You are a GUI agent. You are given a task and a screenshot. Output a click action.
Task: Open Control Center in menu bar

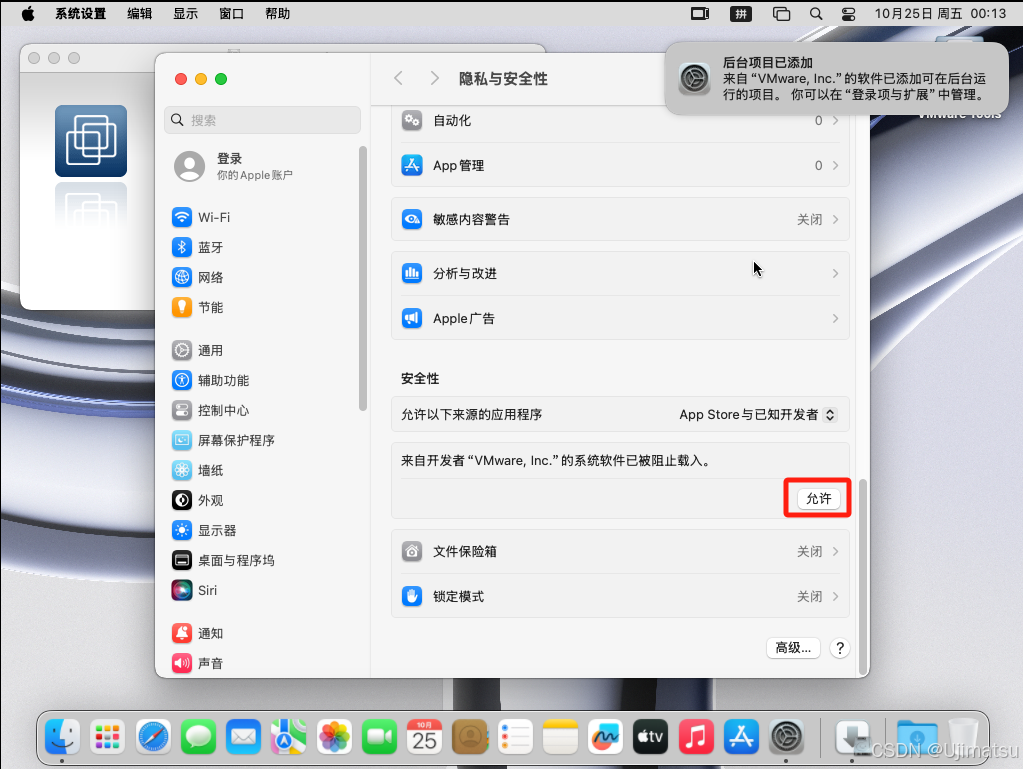pos(848,14)
